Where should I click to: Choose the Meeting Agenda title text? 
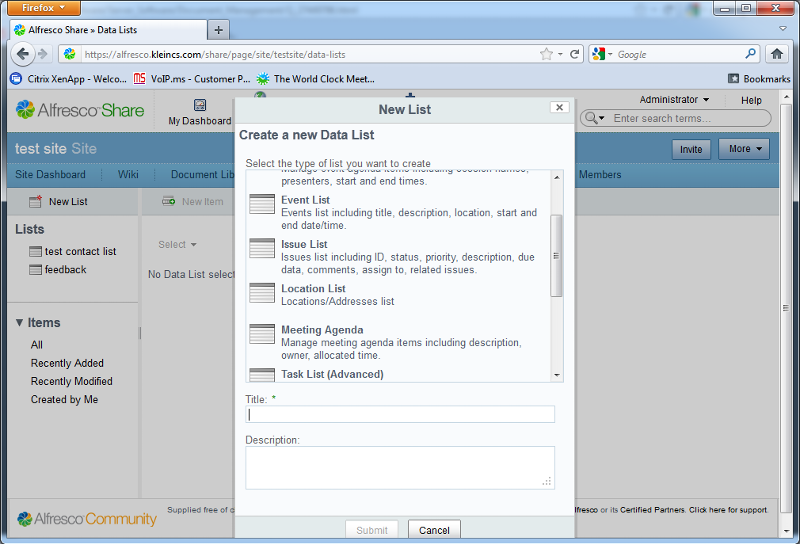pyautogui.click(x=322, y=330)
